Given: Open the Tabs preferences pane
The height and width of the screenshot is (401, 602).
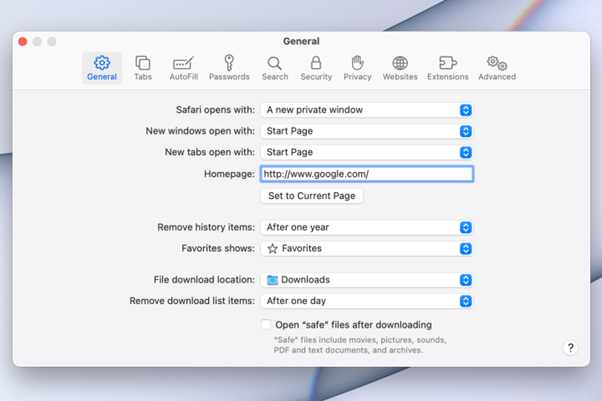Looking at the screenshot, I should click(x=143, y=68).
